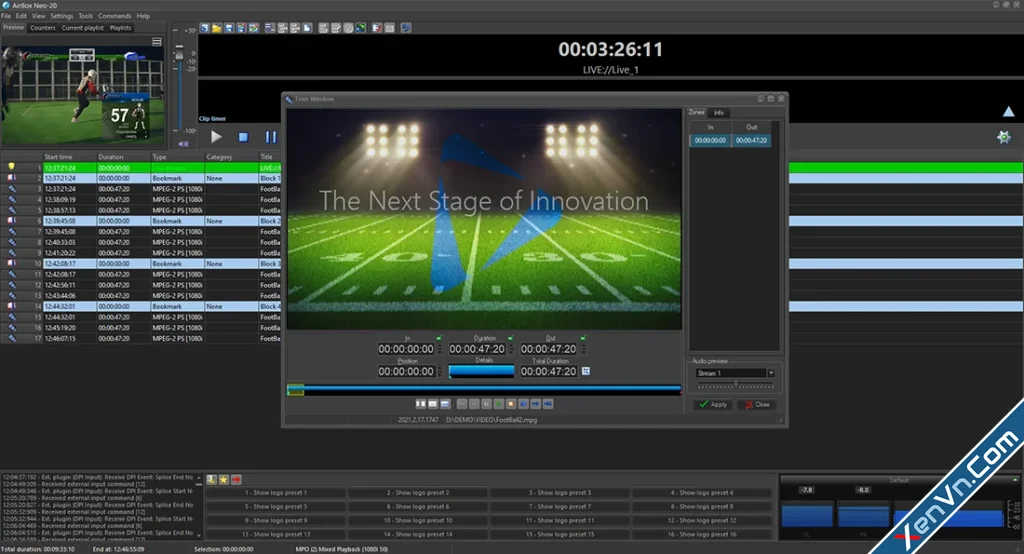Click 1 - Show logo preset 1
The image size is (1024, 554).
(276, 493)
